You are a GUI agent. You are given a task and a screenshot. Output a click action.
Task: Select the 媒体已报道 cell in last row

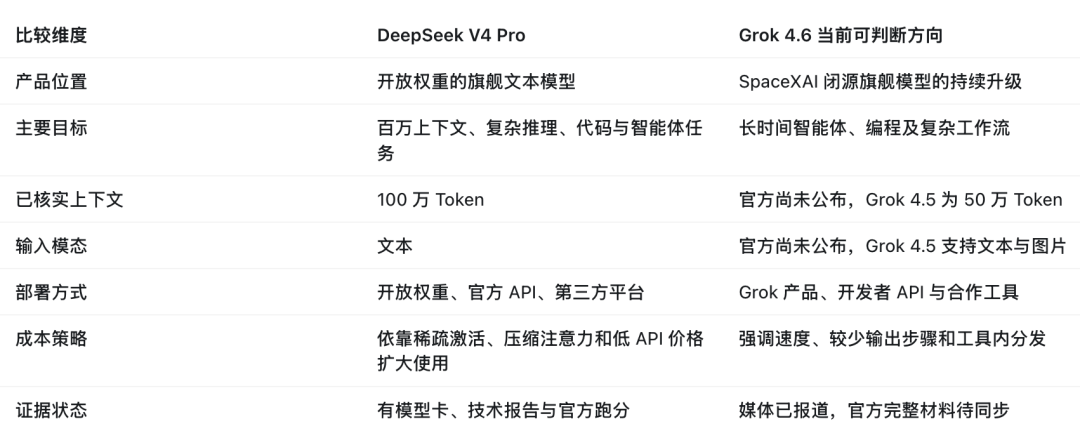coord(874,410)
